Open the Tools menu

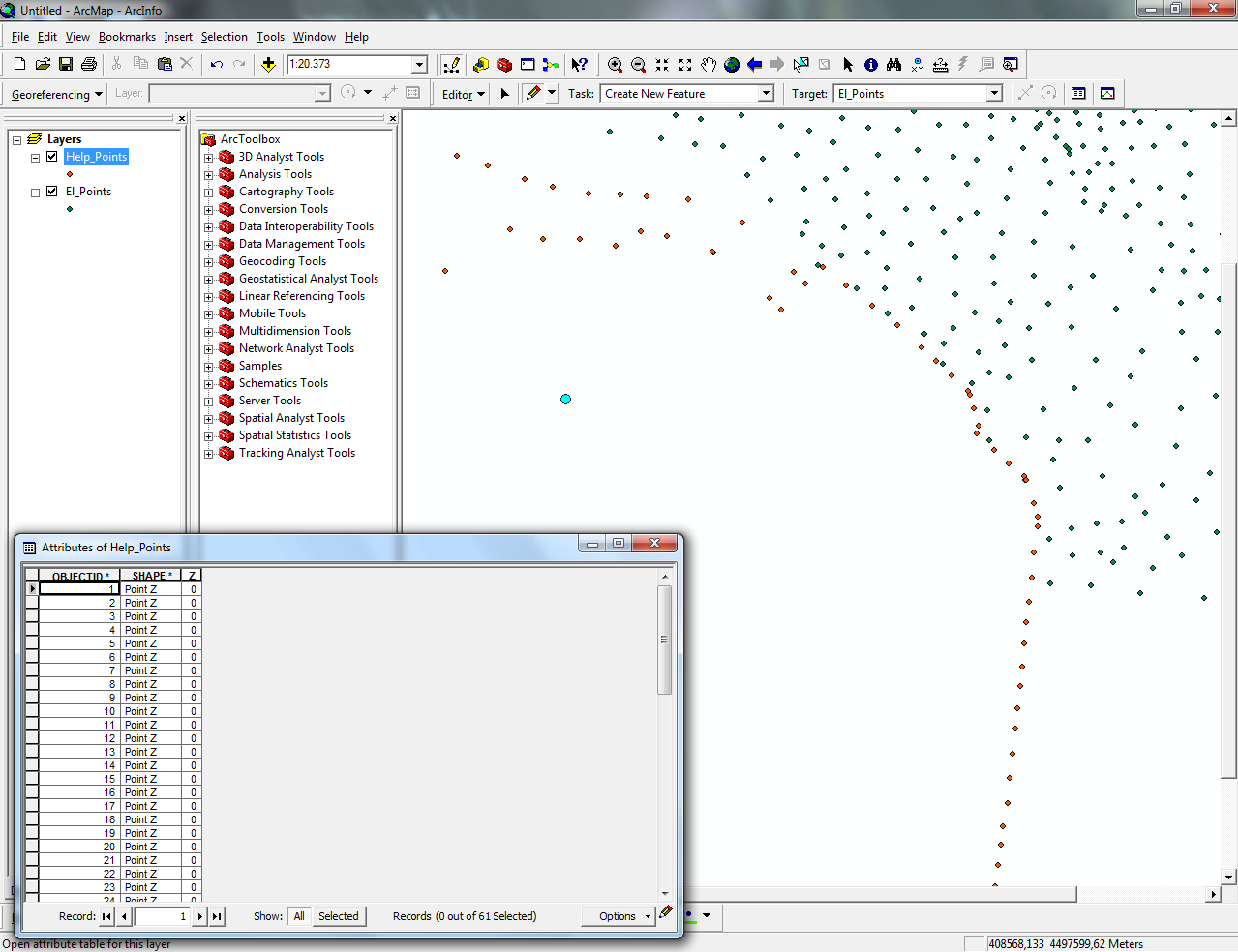click(x=270, y=37)
